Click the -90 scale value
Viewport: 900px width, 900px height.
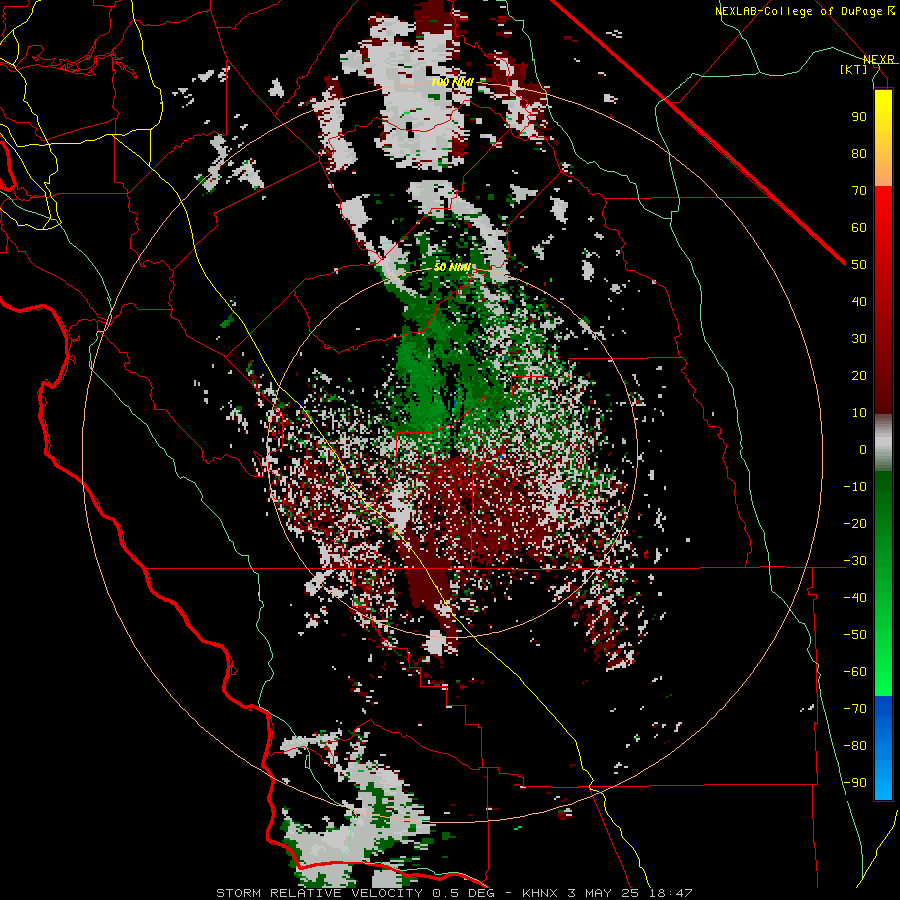coord(855,783)
